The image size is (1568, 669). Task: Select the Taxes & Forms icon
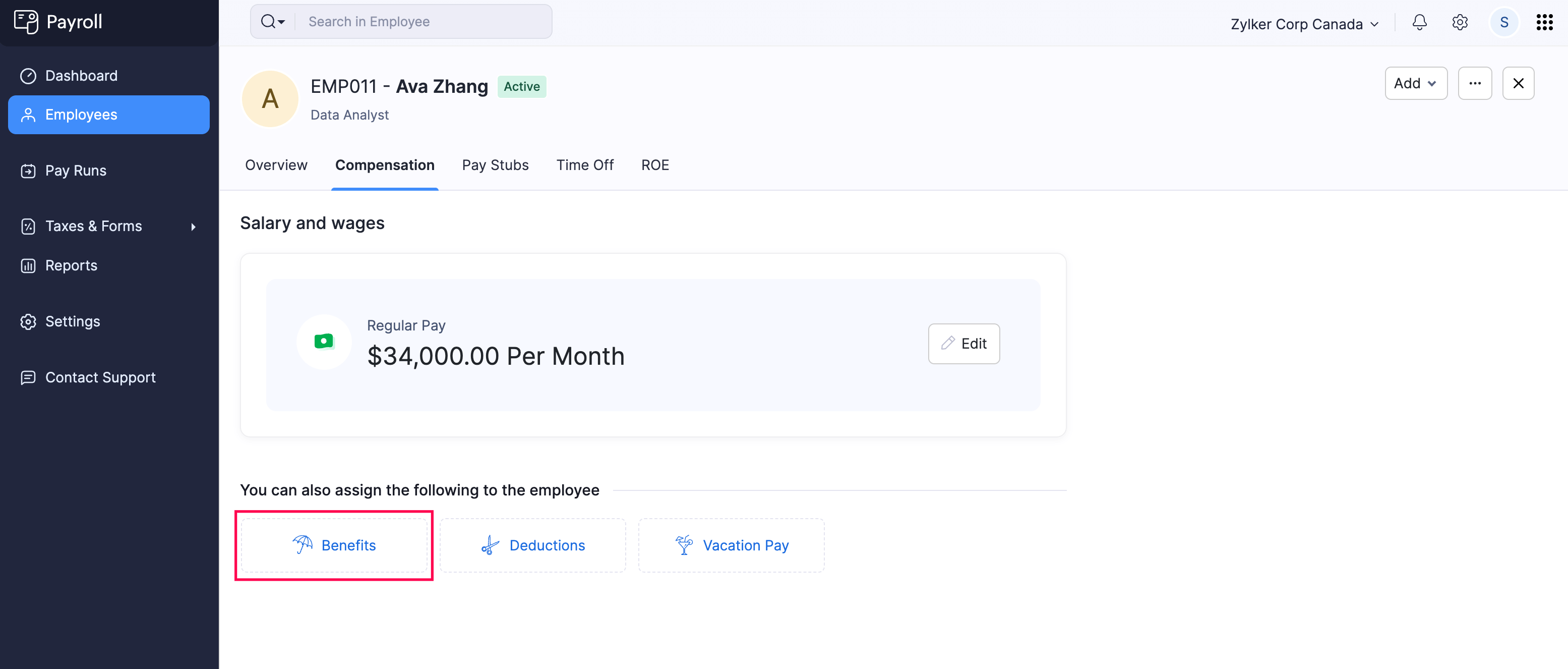[x=28, y=226]
